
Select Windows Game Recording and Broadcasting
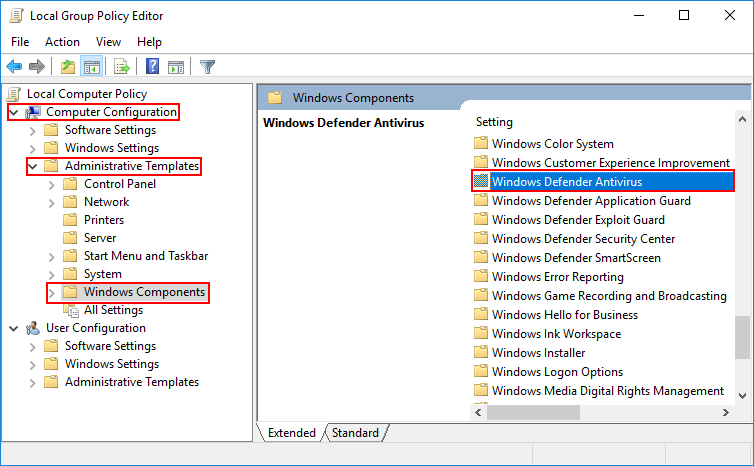click(x=609, y=295)
